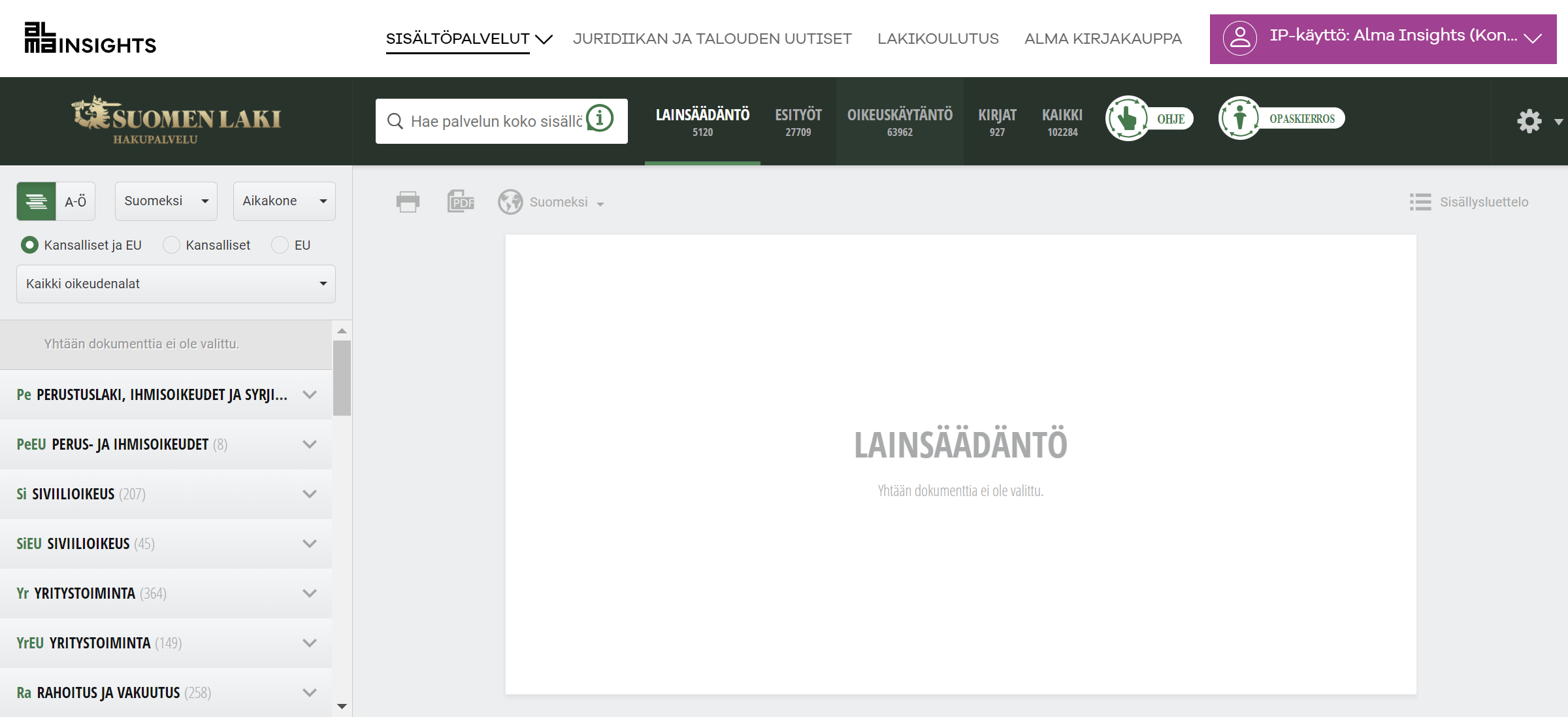This screenshot has height=717, width=1568.
Task: Expand YrEU Yritystoiminta category
Action: [x=166, y=643]
